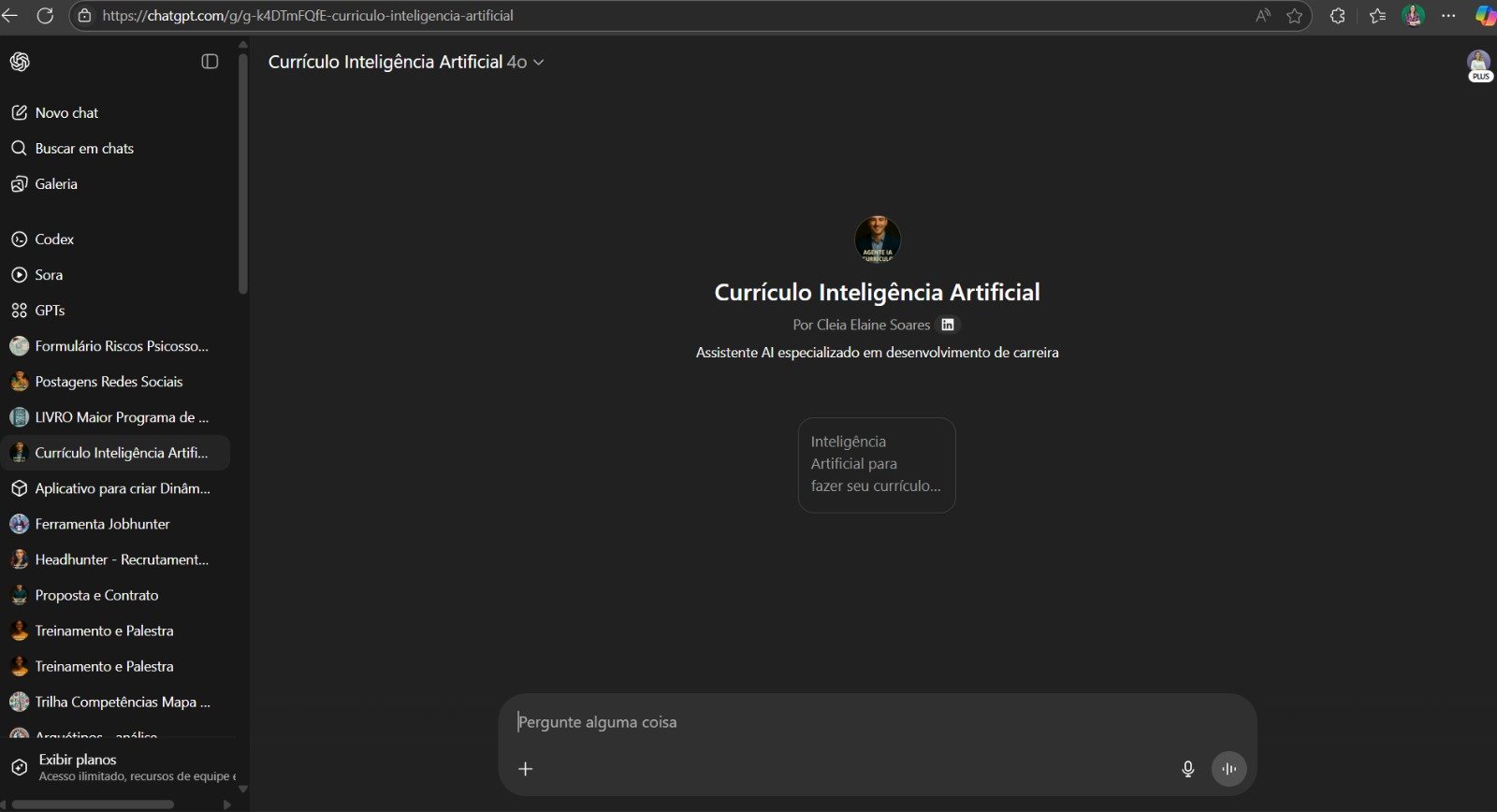Expand the Currículo Inteligência Artificial 4o model dropdown
Viewport: 1497px width, 812px height.
[x=406, y=62]
